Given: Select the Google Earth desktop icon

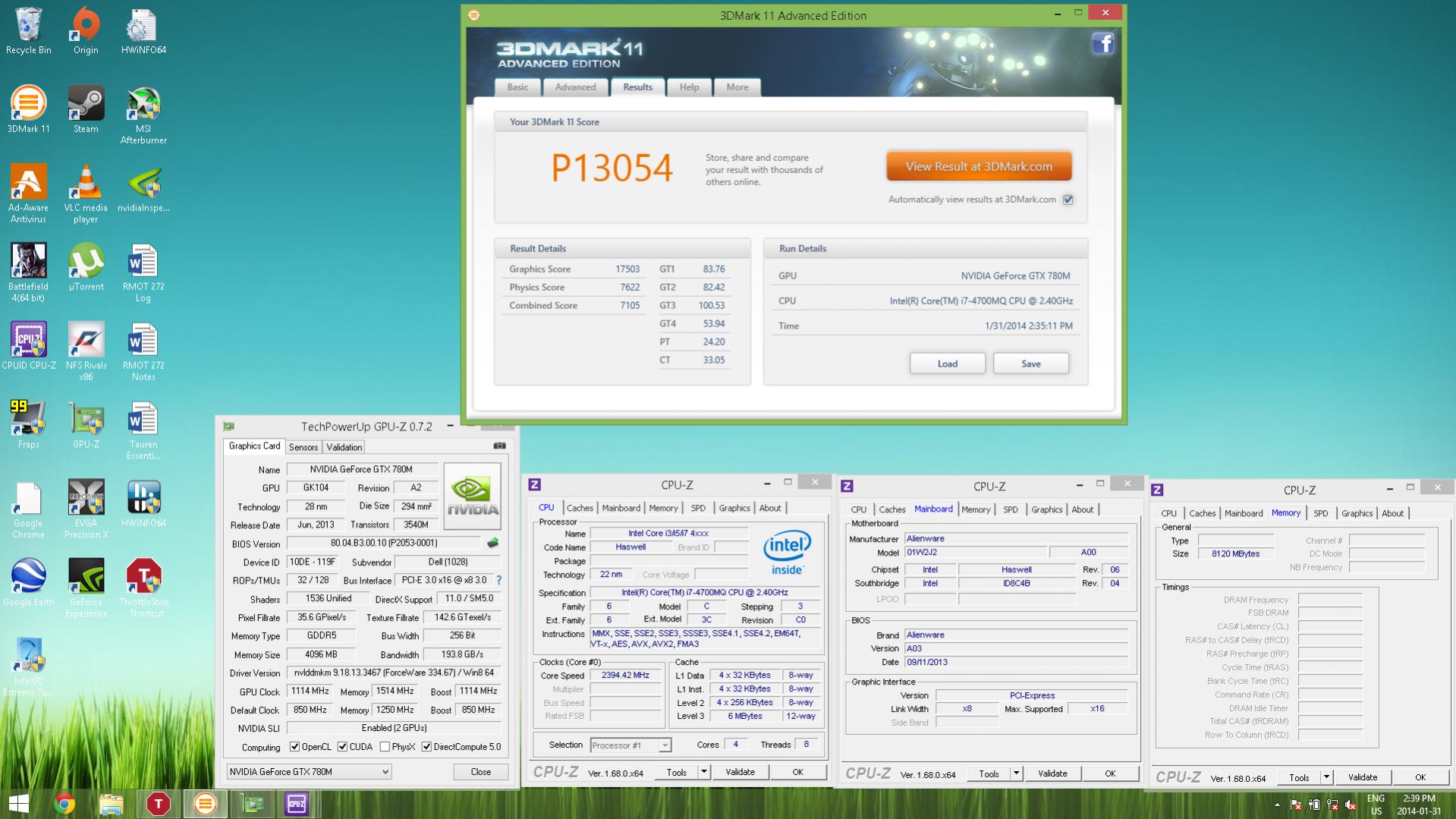Looking at the screenshot, I should click(29, 584).
